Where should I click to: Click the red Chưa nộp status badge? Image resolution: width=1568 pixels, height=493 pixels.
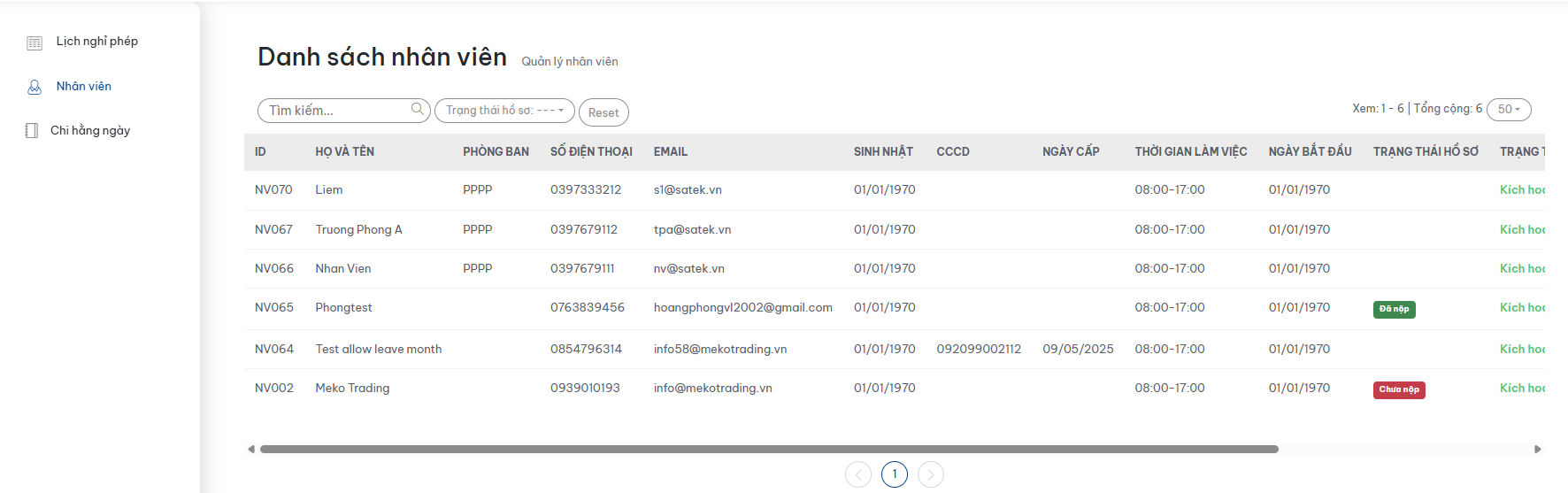point(1398,389)
